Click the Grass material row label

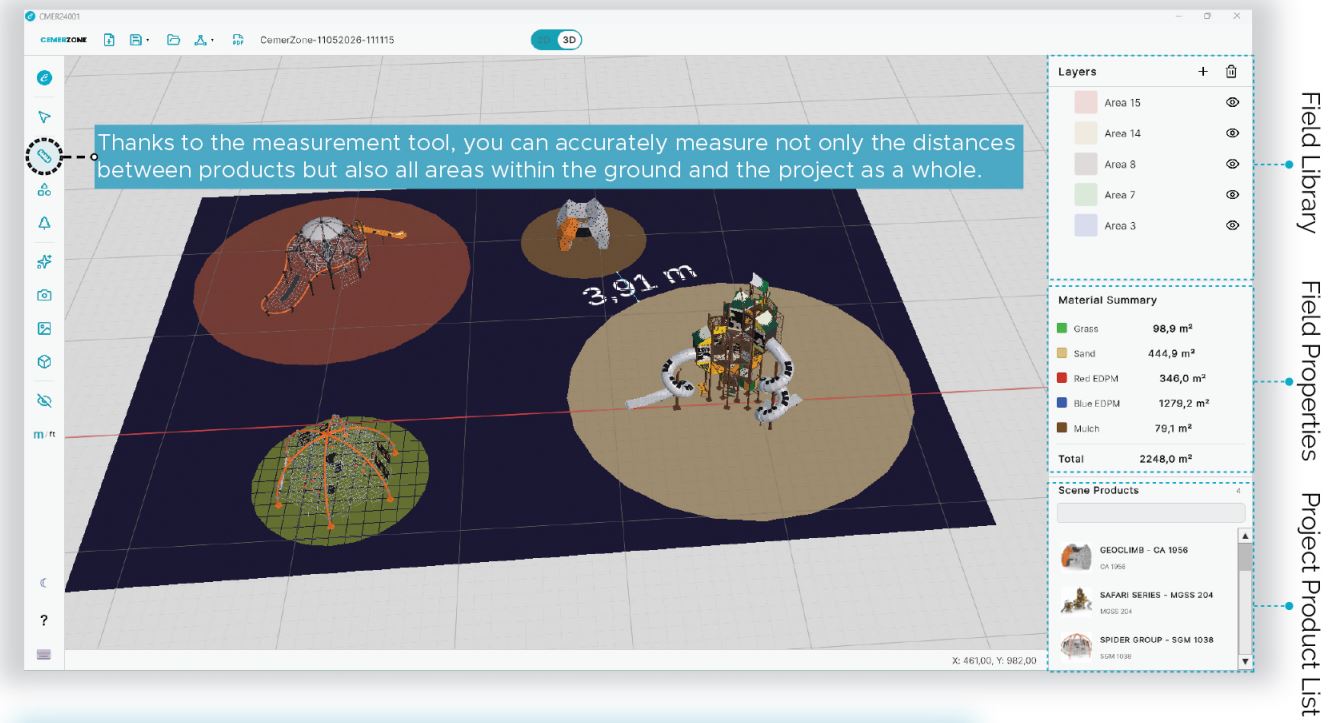pyautogui.click(x=1086, y=328)
